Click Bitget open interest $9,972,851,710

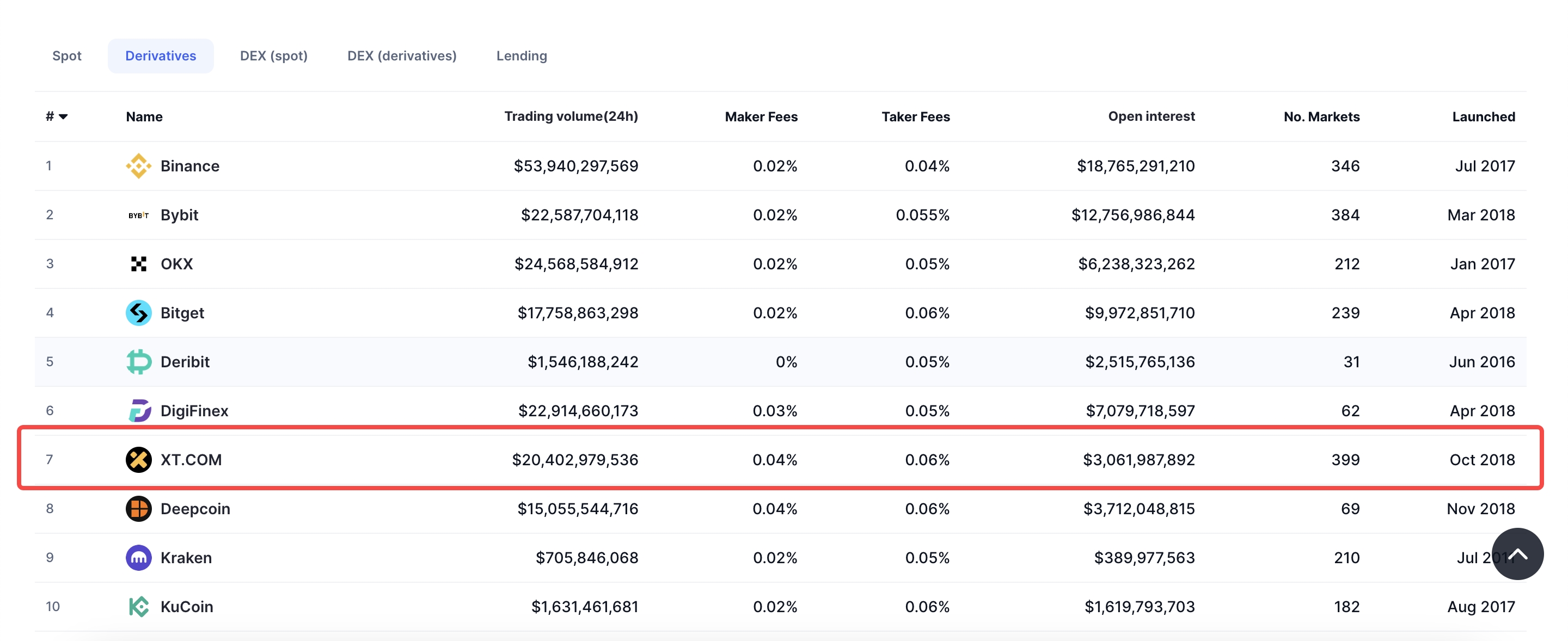[1140, 313]
